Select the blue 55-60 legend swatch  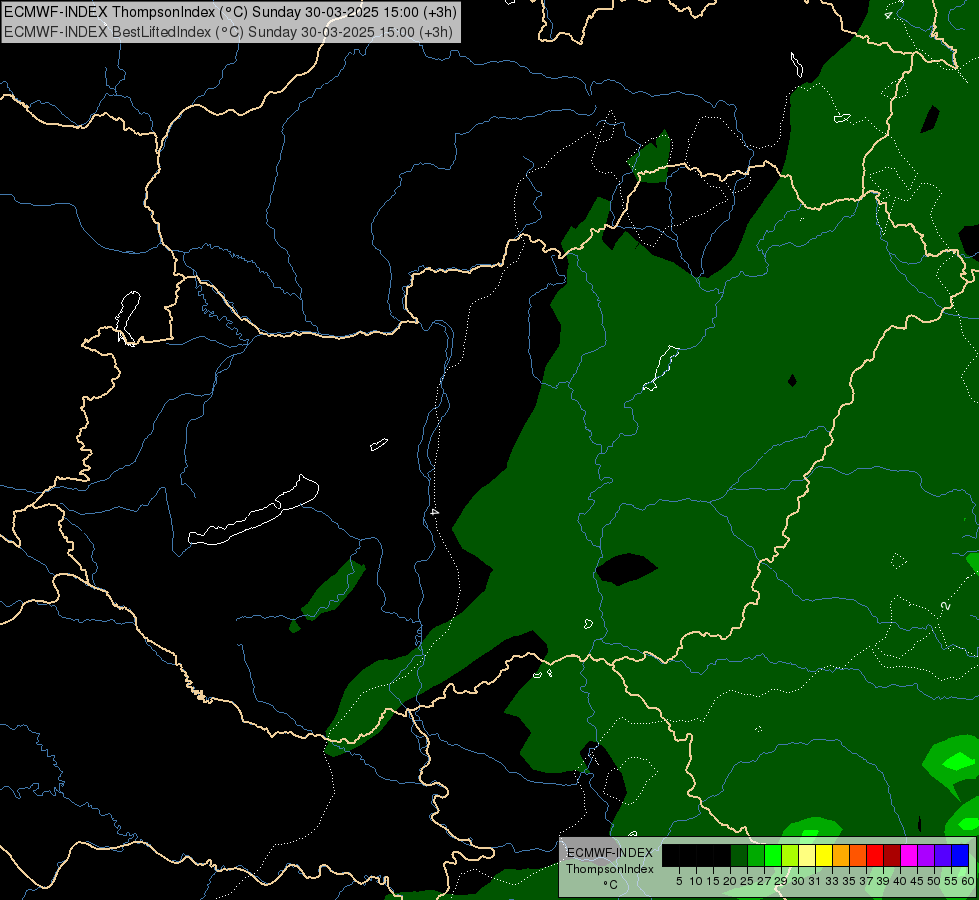(960, 855)
